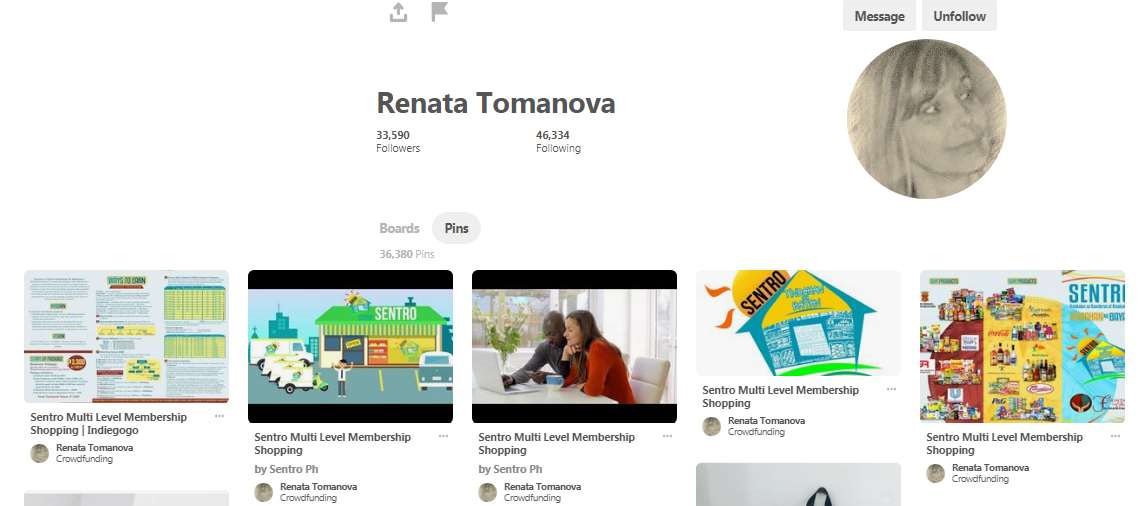Click the '36,380 Pins' count text
Screen dimensions: 1139x506
coord(407,254)
